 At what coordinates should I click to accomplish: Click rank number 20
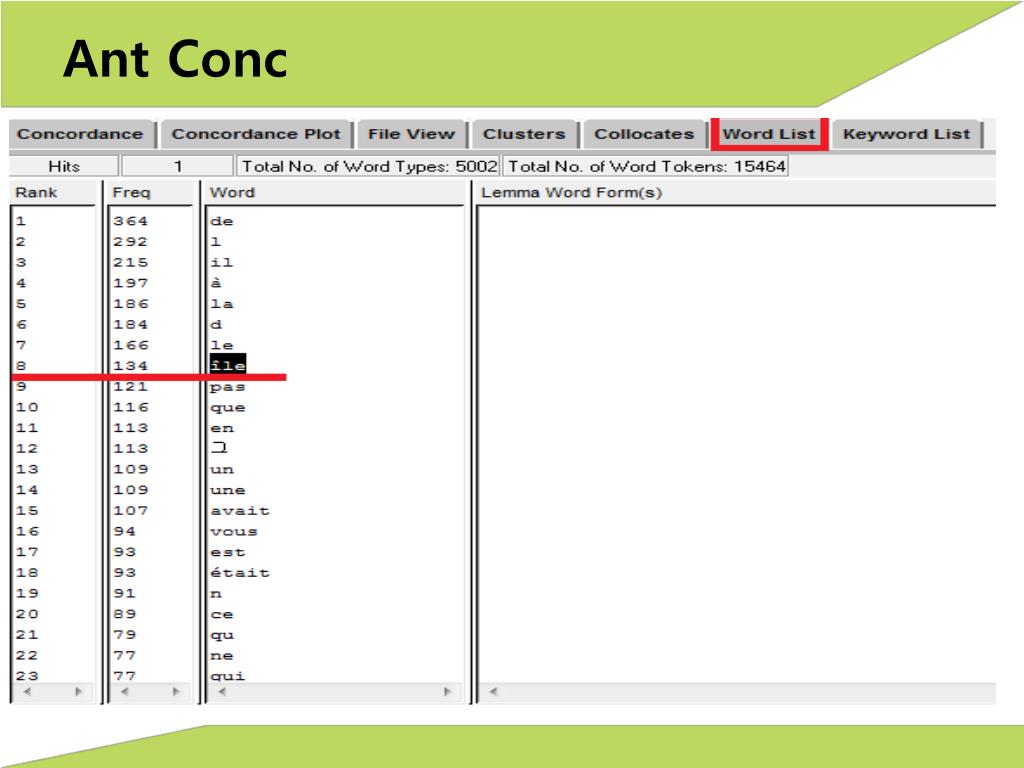[x=27, y=615]
